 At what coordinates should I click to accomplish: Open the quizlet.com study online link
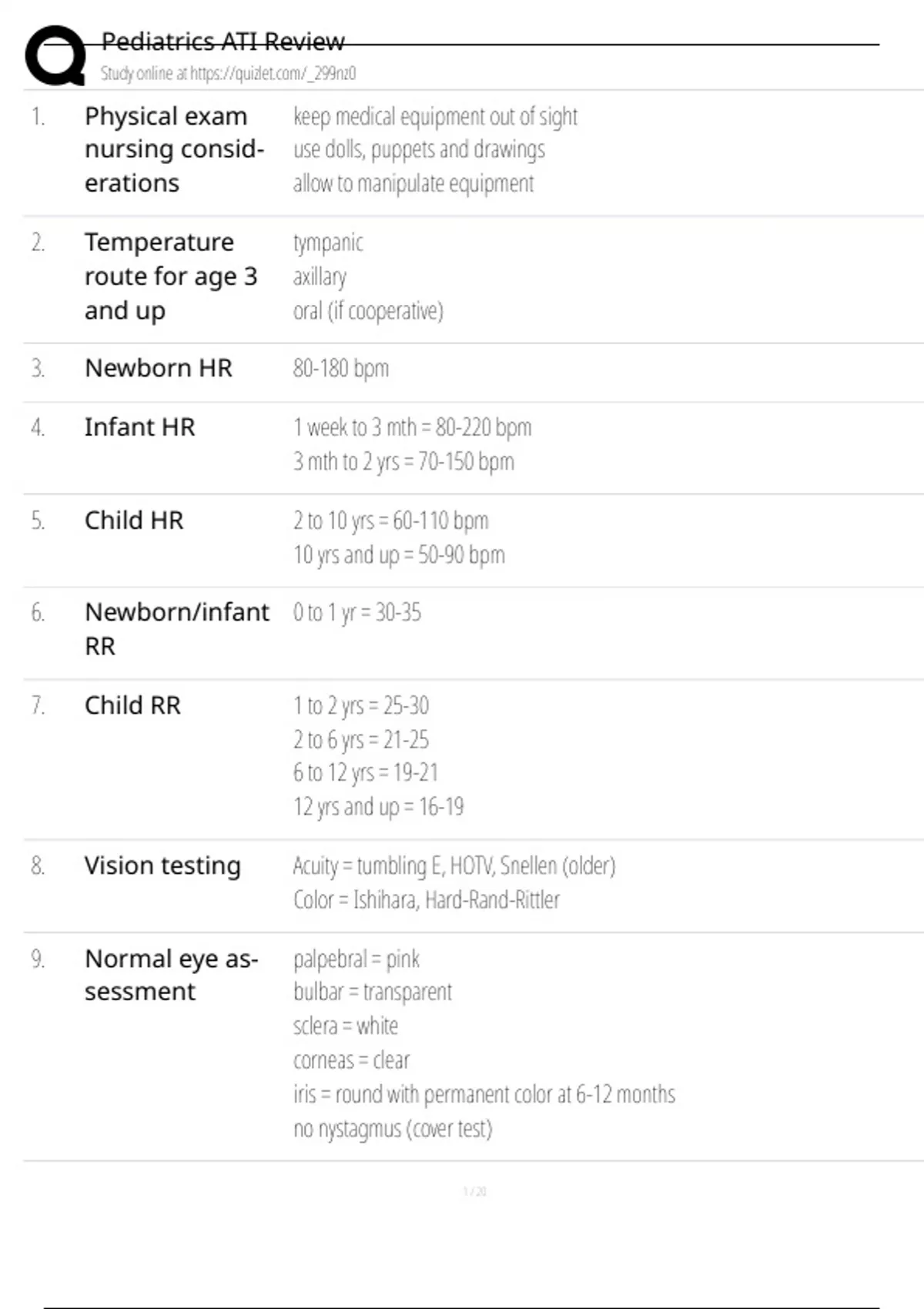click(x=228, y=74)
